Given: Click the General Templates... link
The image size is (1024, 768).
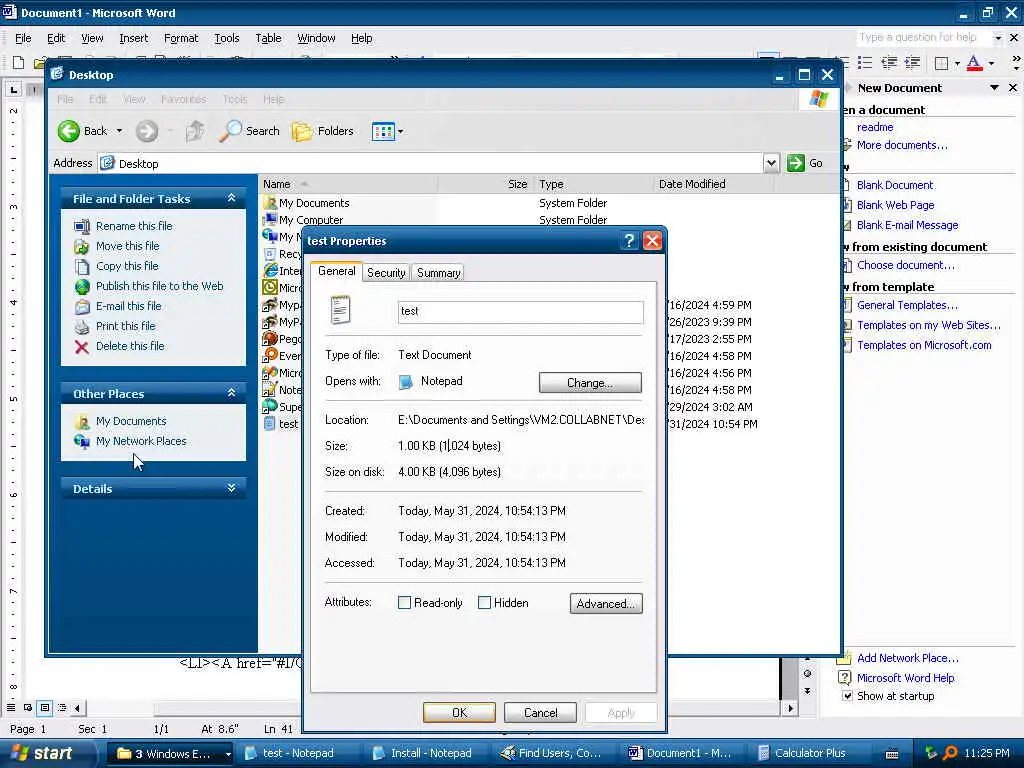Looking at the screenshot, I should [907, 305].
